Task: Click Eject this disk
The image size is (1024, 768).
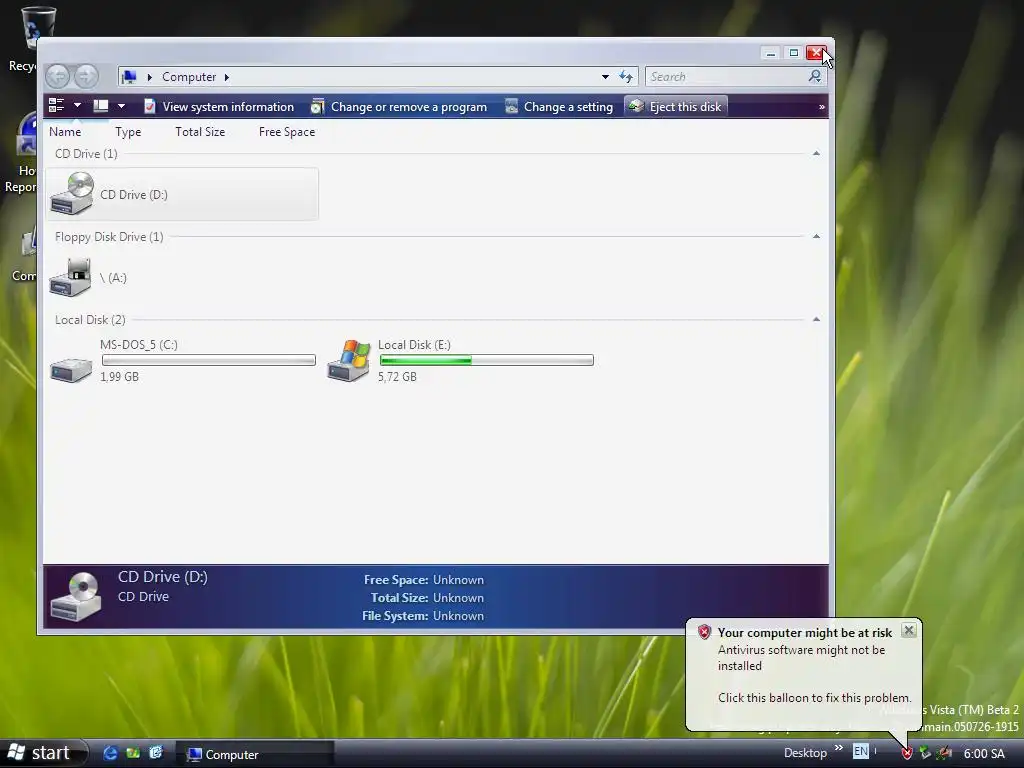Action: tap(676, 106)
